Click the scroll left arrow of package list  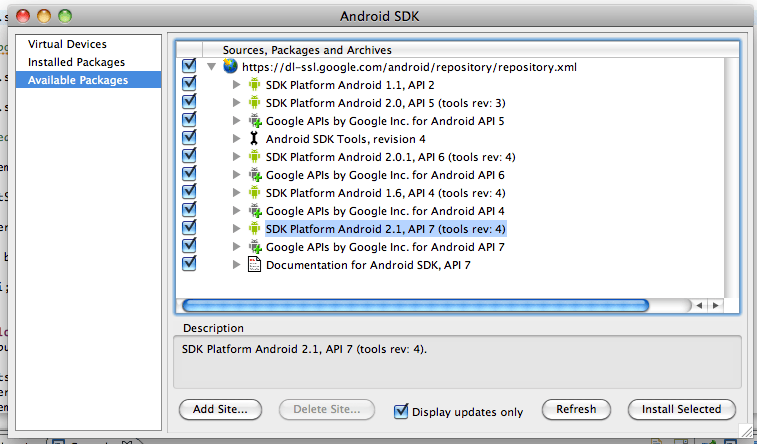coord(699,305)
